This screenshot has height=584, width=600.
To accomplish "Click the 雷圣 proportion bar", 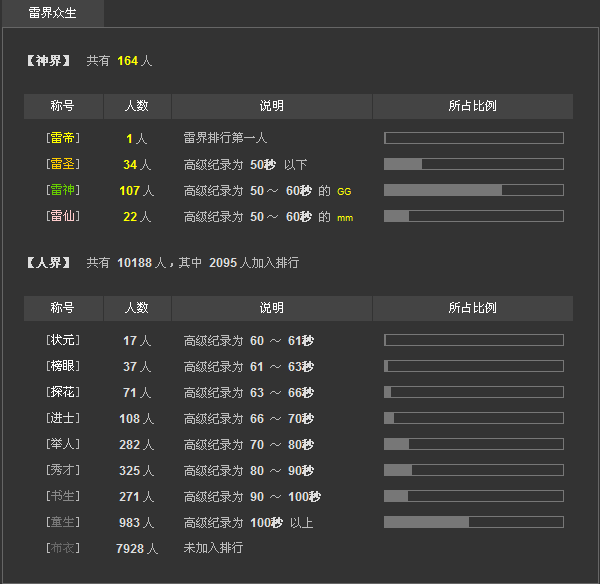I will click(474, 164).
